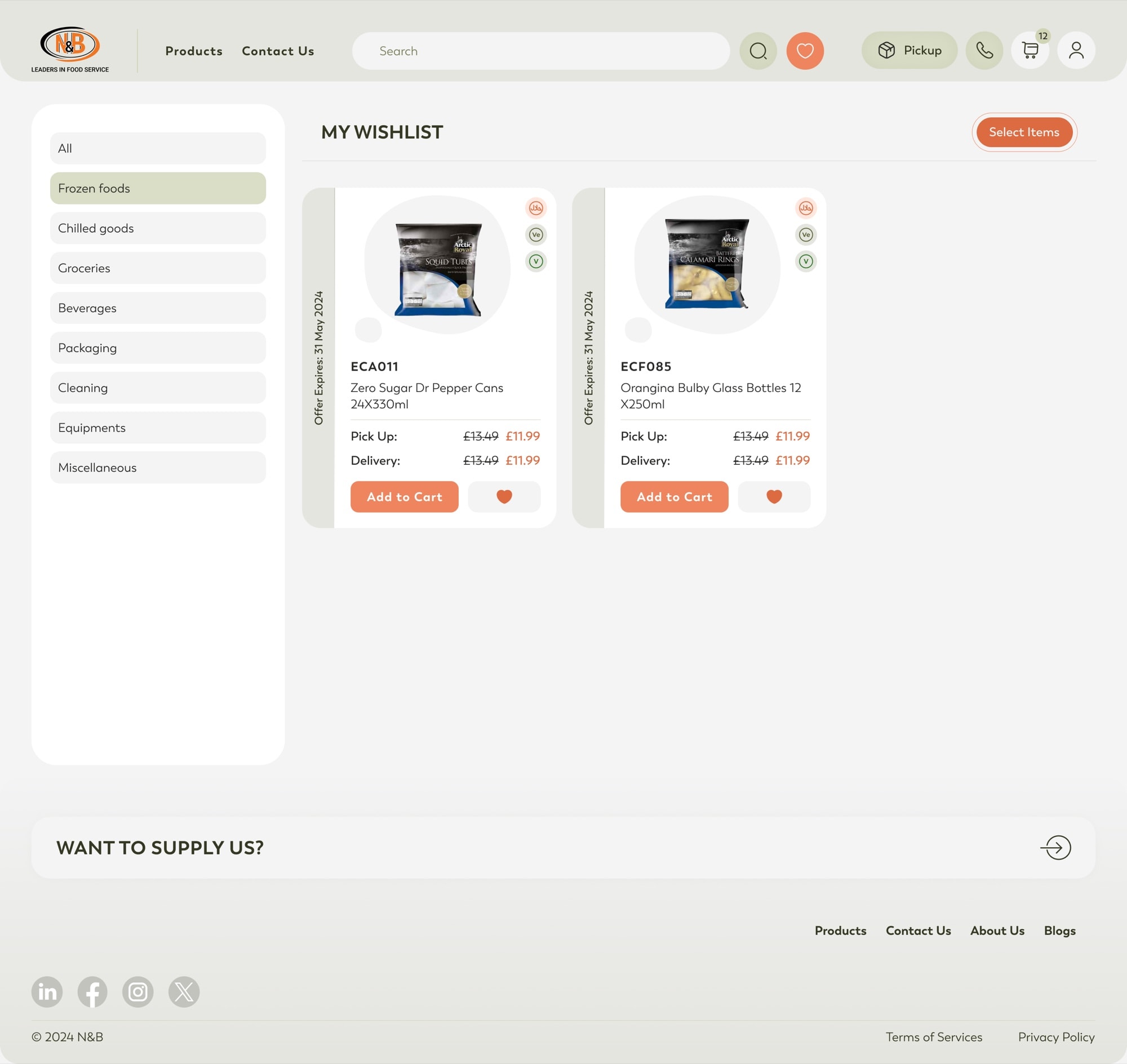Open wishlist via header heart icon
This screenshot has width=1127, height=1064.
[x=805, y=51]
